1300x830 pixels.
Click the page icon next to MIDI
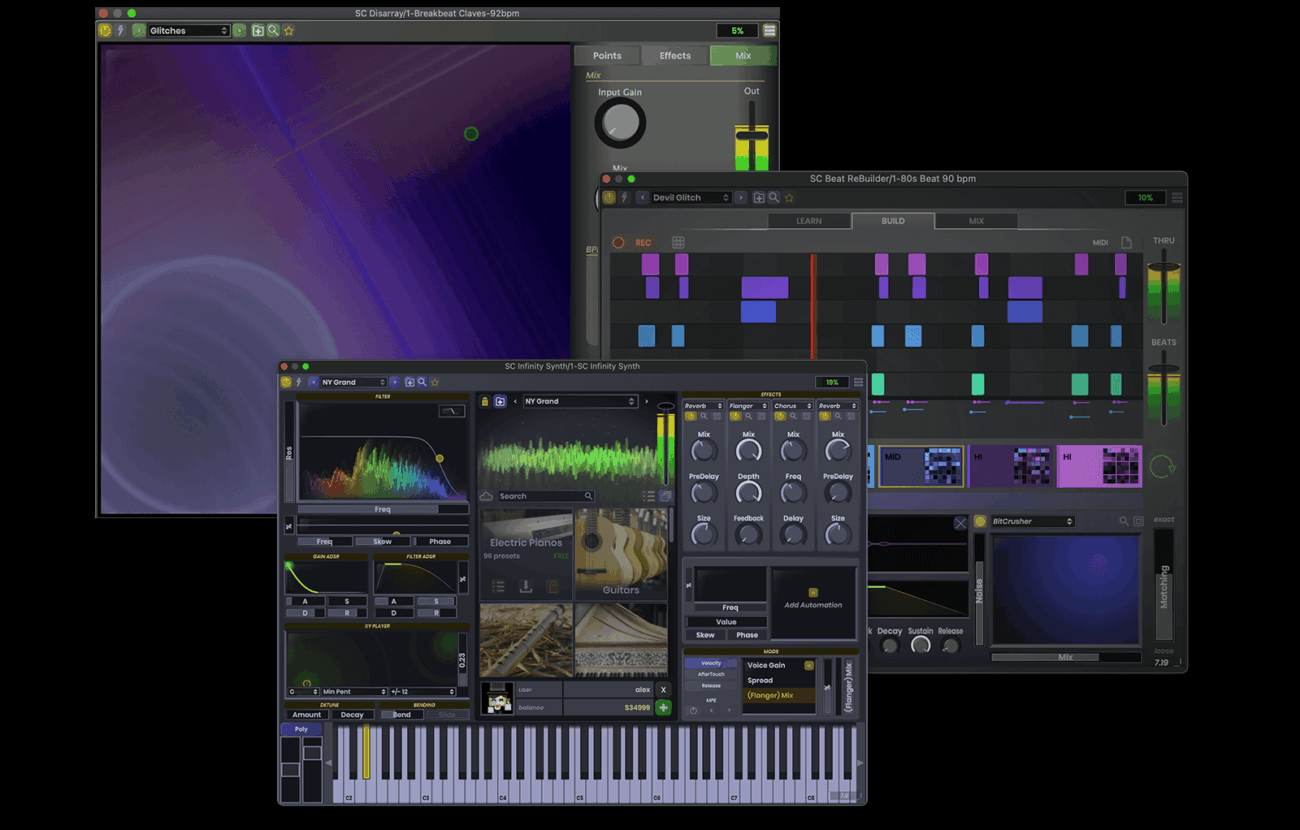click(x=1126, y=243)
